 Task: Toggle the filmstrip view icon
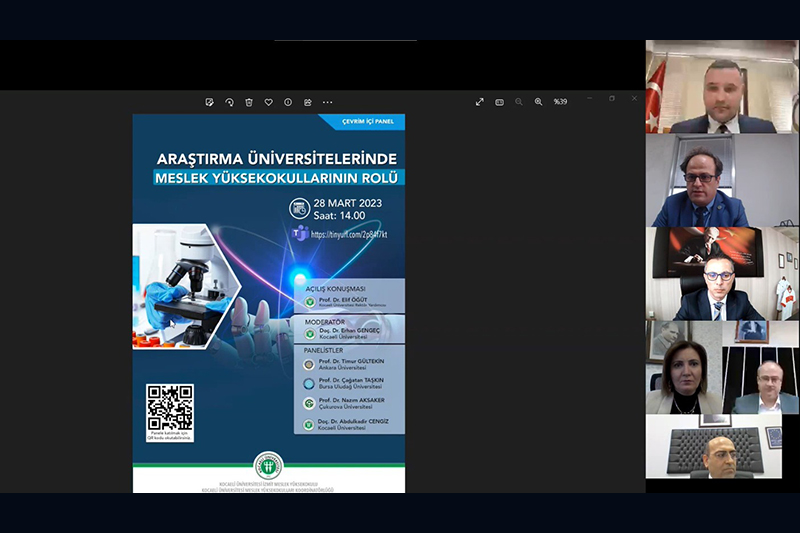point(499,102)
